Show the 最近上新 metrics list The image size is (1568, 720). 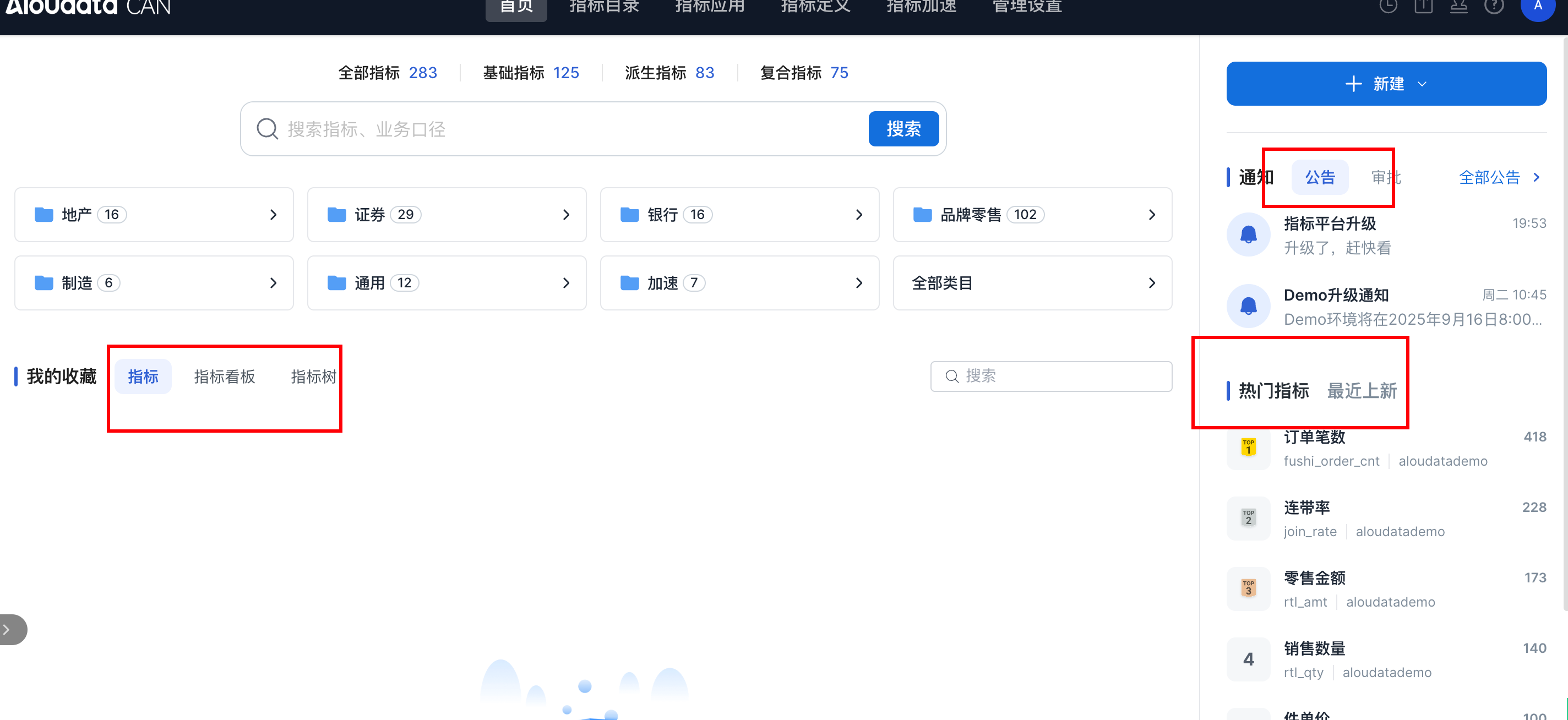[x=1362, y=391]
